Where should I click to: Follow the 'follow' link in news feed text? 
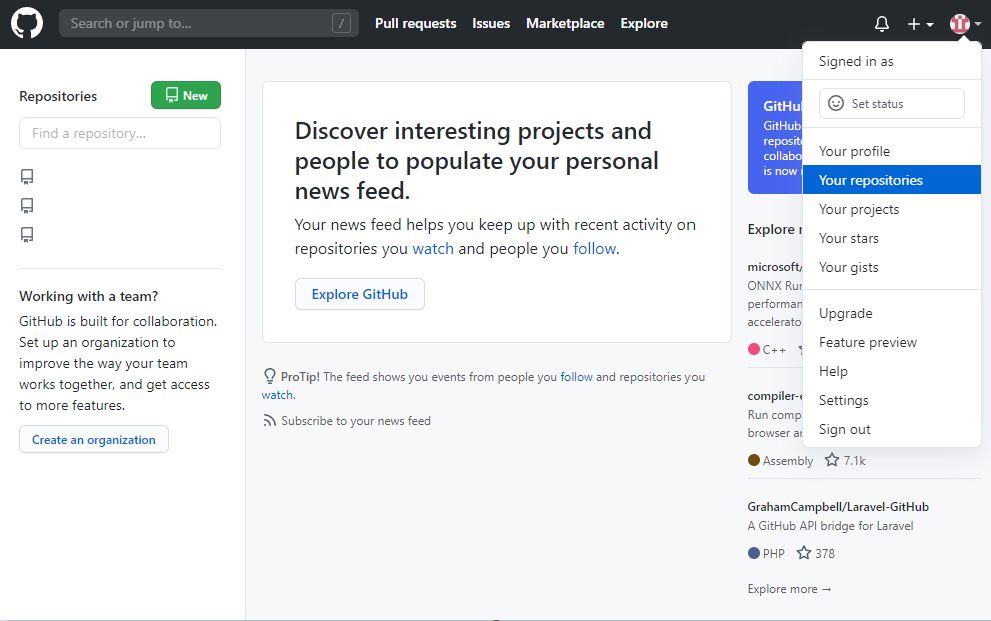594,249
